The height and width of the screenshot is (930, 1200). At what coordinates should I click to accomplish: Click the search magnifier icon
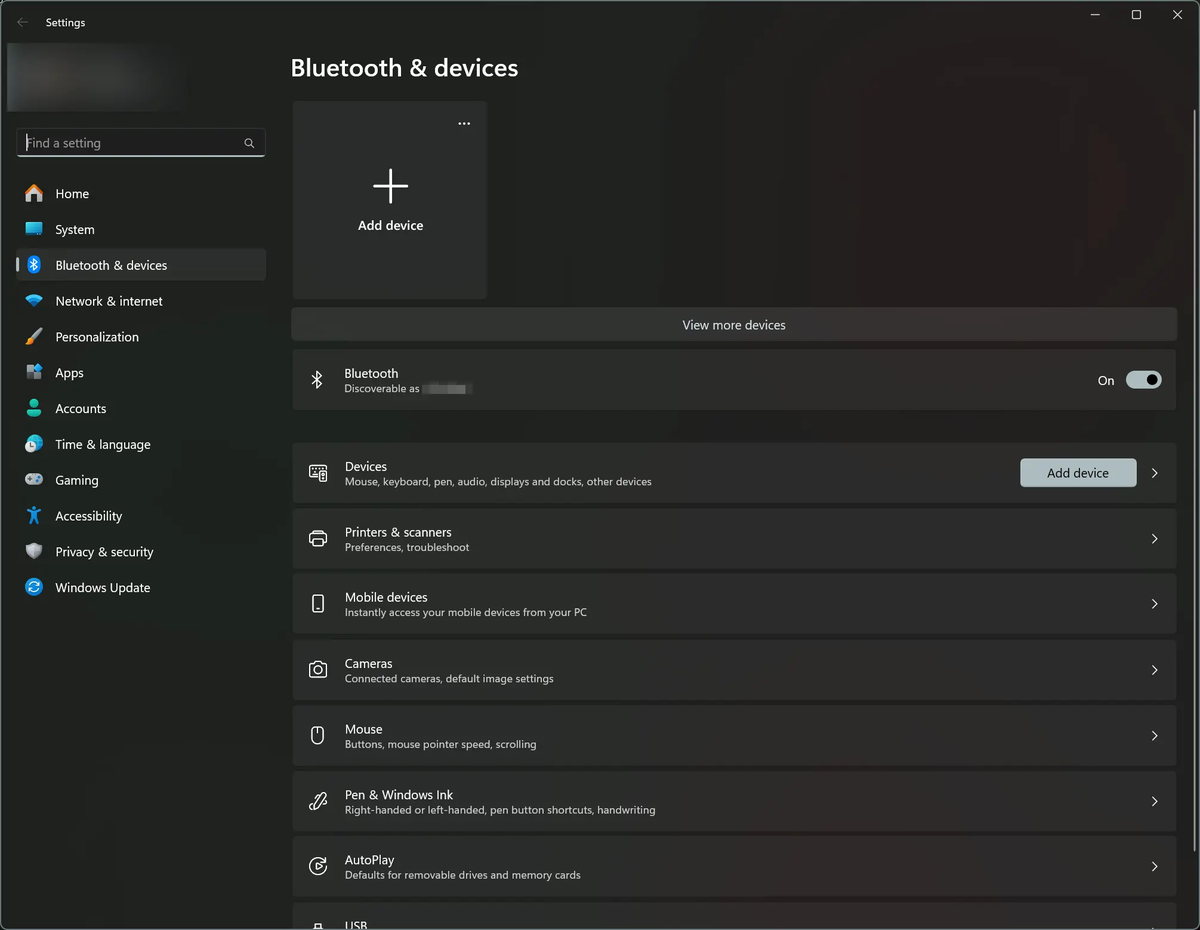[x=249, y=143]
